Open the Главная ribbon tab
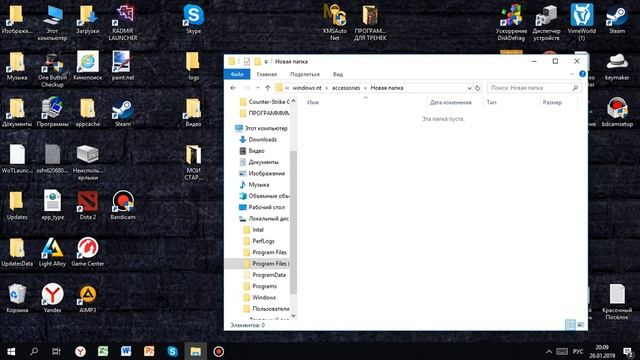 267,74
